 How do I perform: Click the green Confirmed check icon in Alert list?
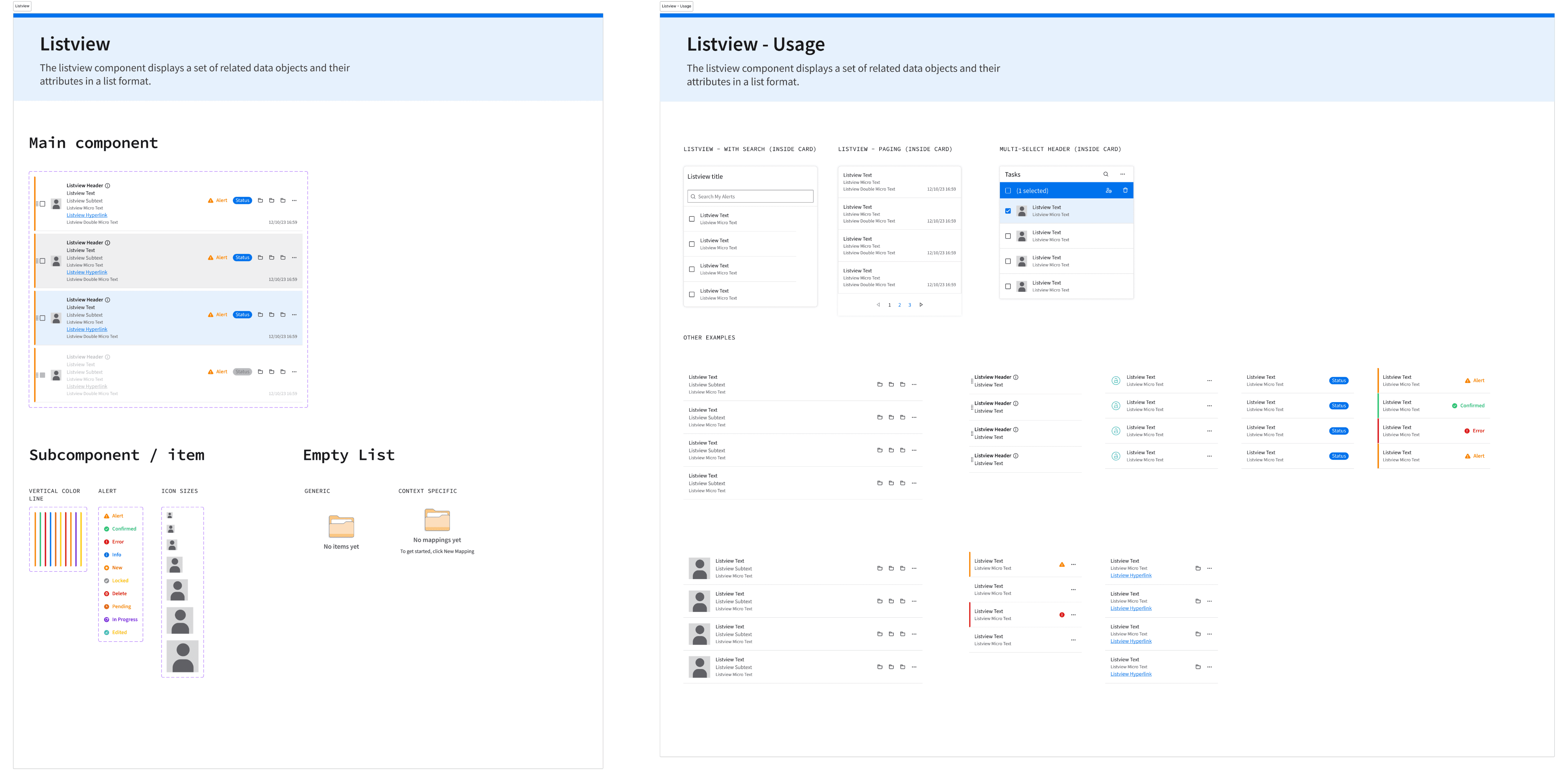pos(106,528)
